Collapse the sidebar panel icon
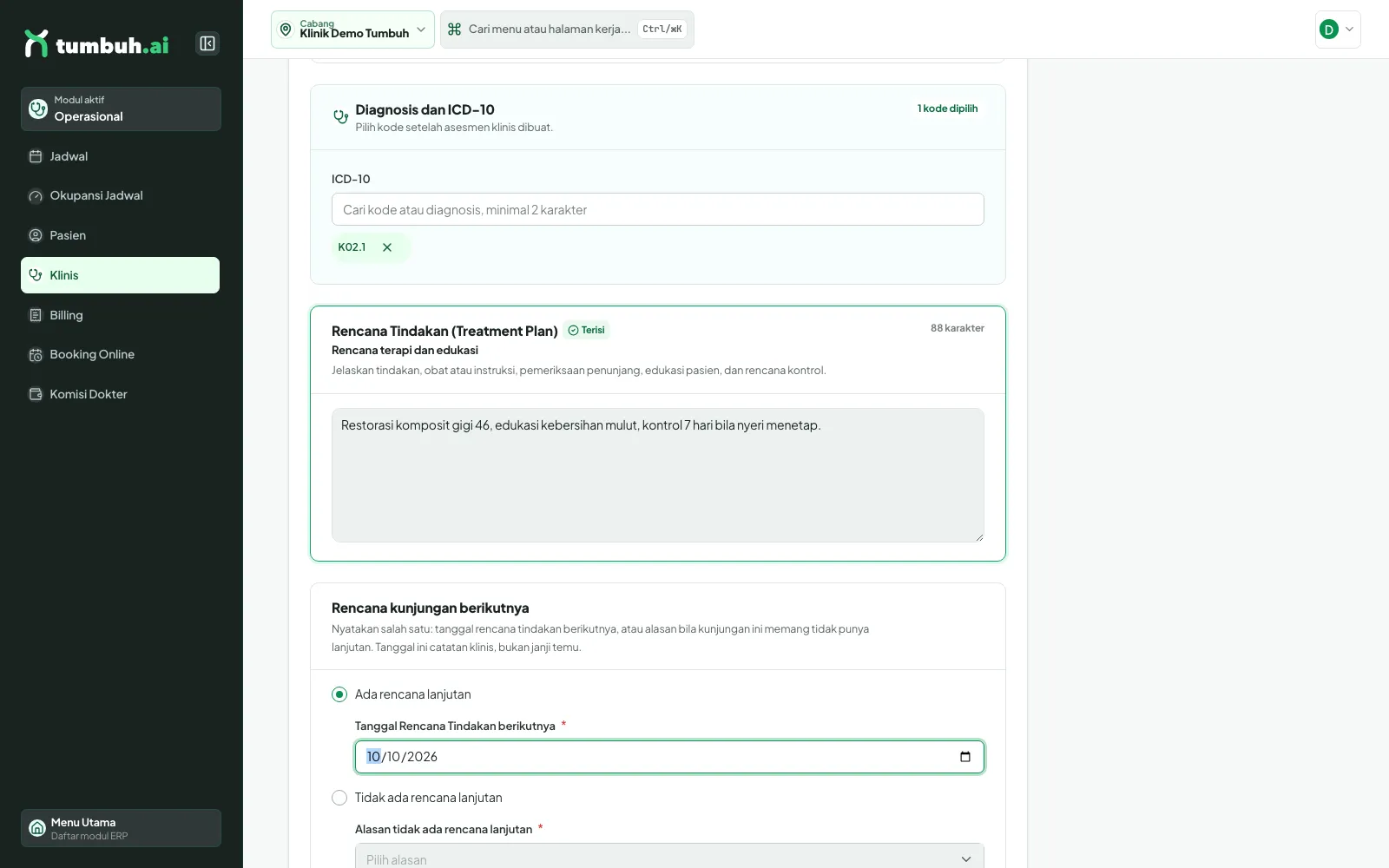 [207, 43]
